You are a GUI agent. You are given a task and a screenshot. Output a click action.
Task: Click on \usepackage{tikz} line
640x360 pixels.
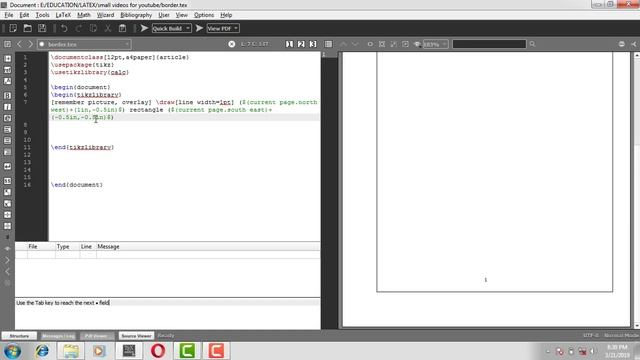(82, 65)
